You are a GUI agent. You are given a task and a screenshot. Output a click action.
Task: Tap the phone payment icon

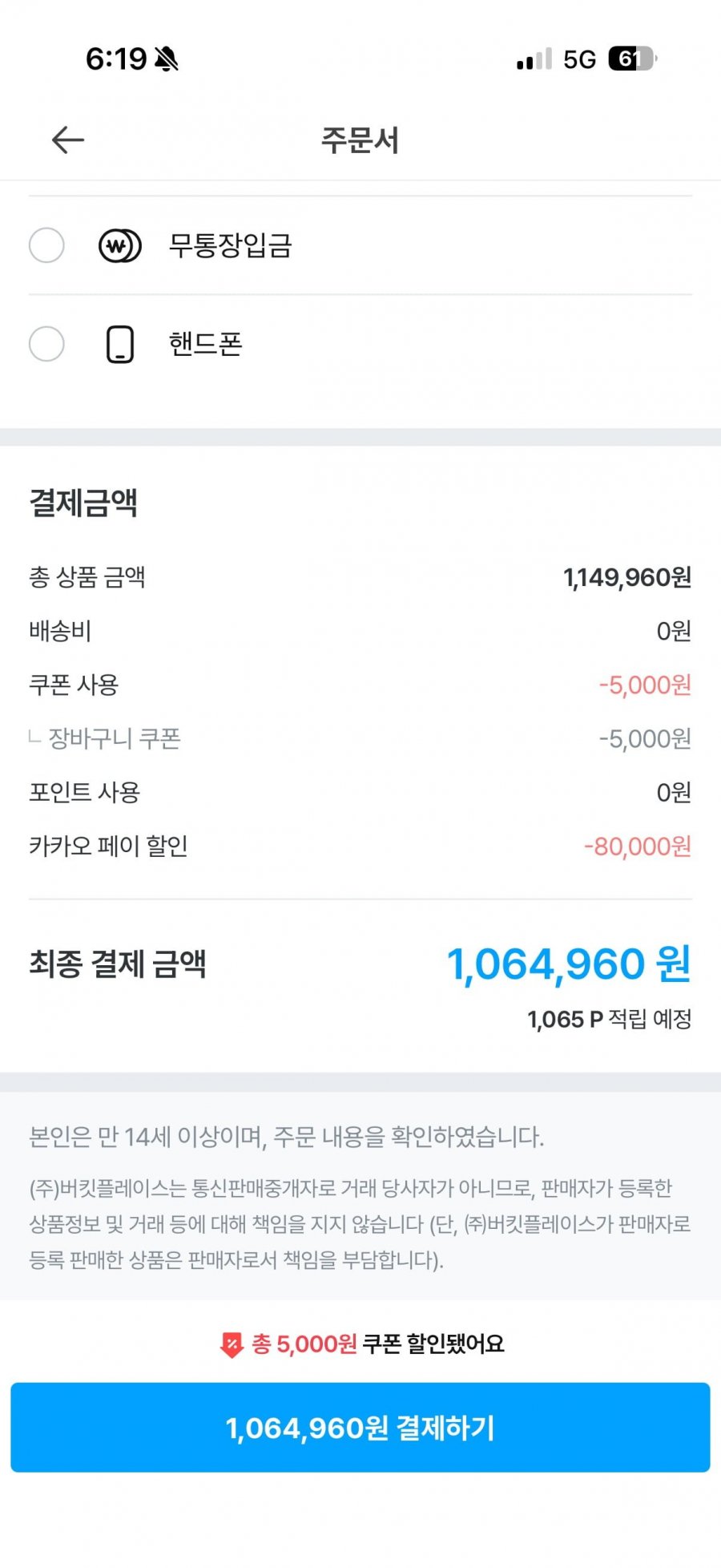(120, 345)
